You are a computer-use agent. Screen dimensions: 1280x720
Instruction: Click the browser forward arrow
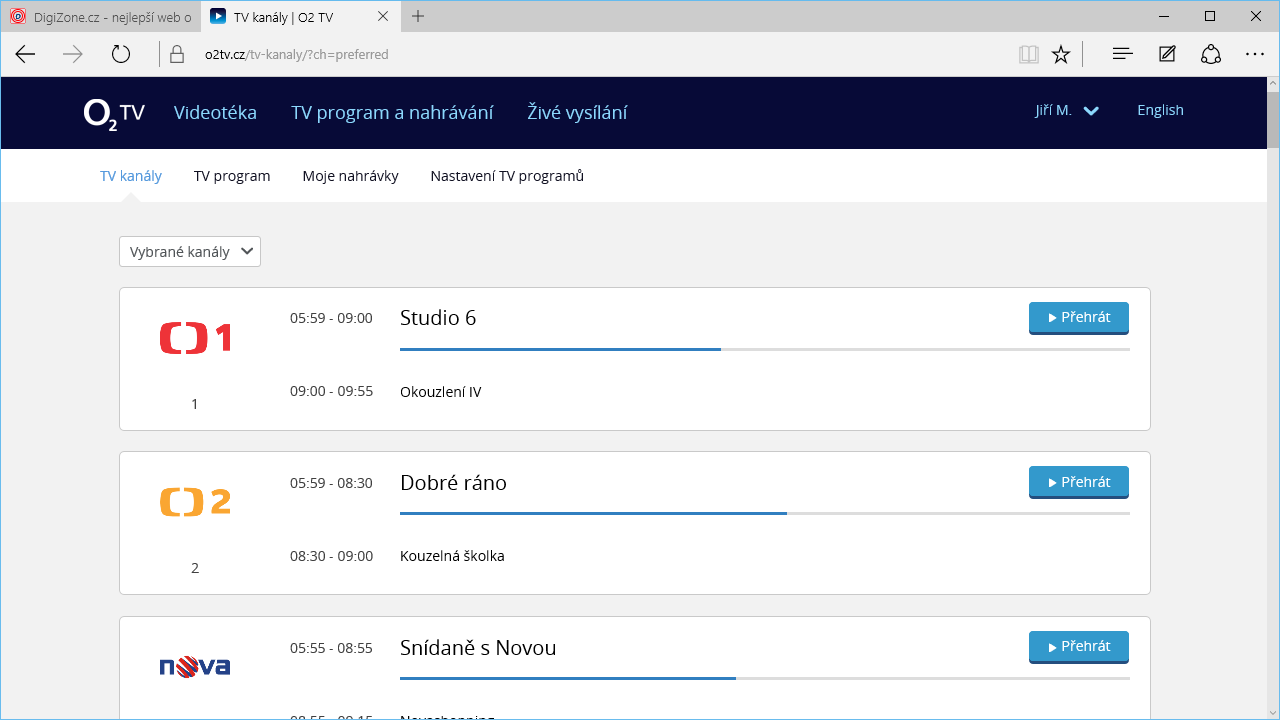73,54
